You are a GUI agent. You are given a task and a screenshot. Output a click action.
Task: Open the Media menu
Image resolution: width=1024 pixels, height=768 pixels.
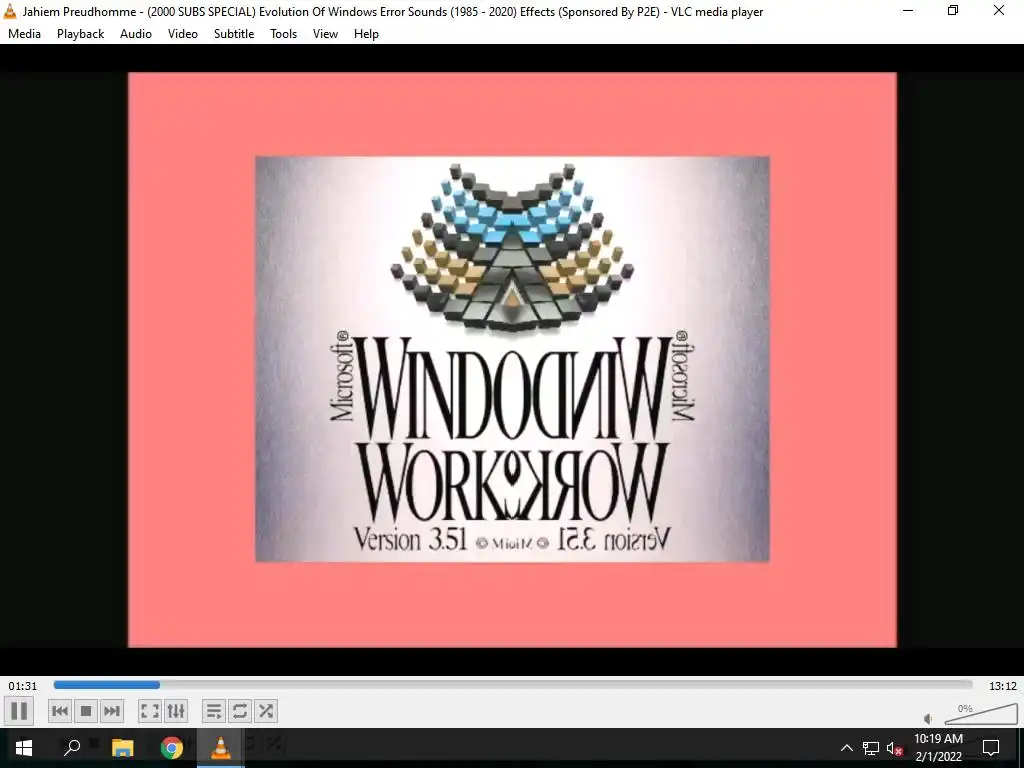24,34
